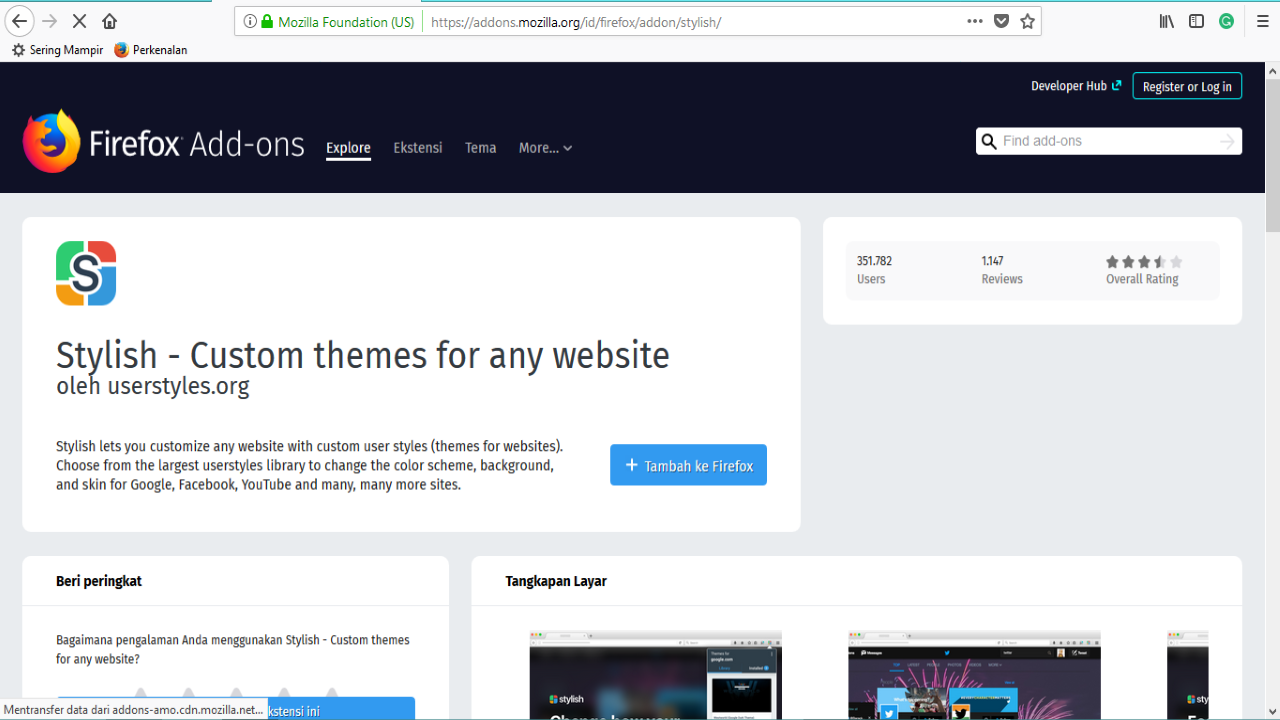1280x720 pixels.
Task: Click the Firefox Add-ons logo
Action: tap(163, 142)
